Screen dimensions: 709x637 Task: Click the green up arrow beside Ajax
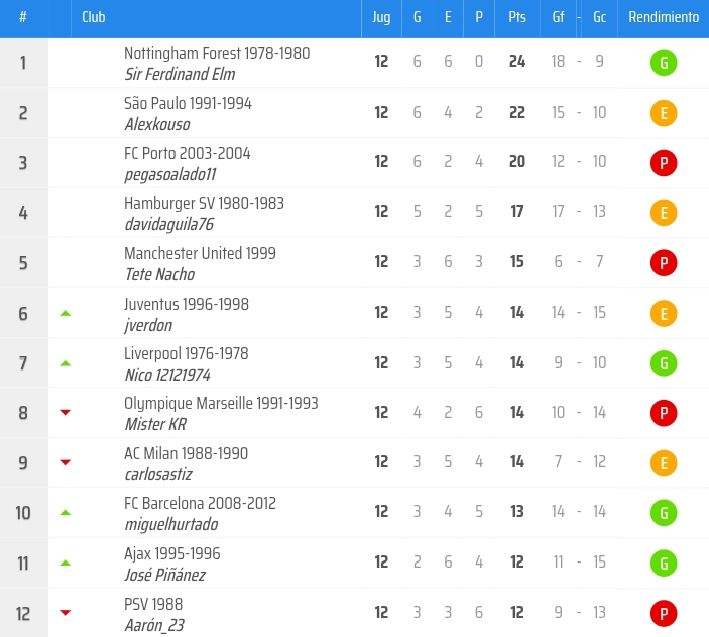66,562
